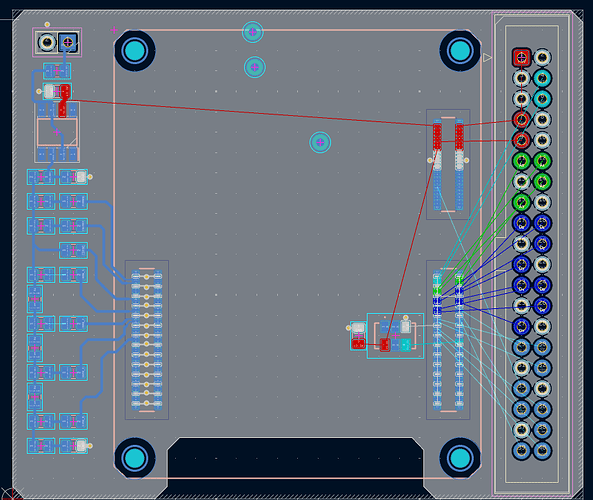Image resolution: width=593 pixels, height=500 pixels.
Task: Click the pin-1 triangle marker beside the header
Action: (487, 57)
